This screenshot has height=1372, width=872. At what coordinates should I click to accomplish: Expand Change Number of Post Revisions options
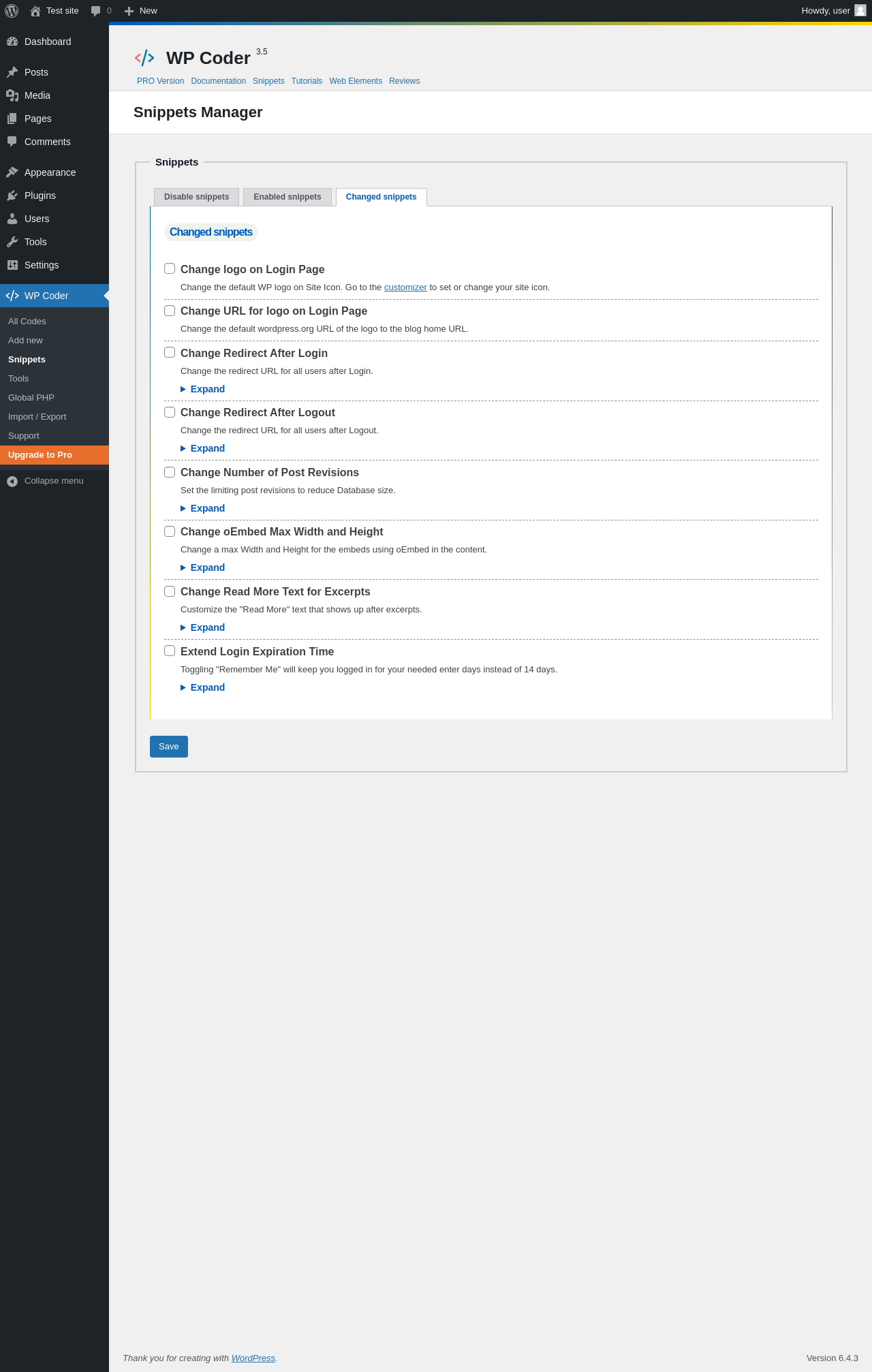pos(202,508)
